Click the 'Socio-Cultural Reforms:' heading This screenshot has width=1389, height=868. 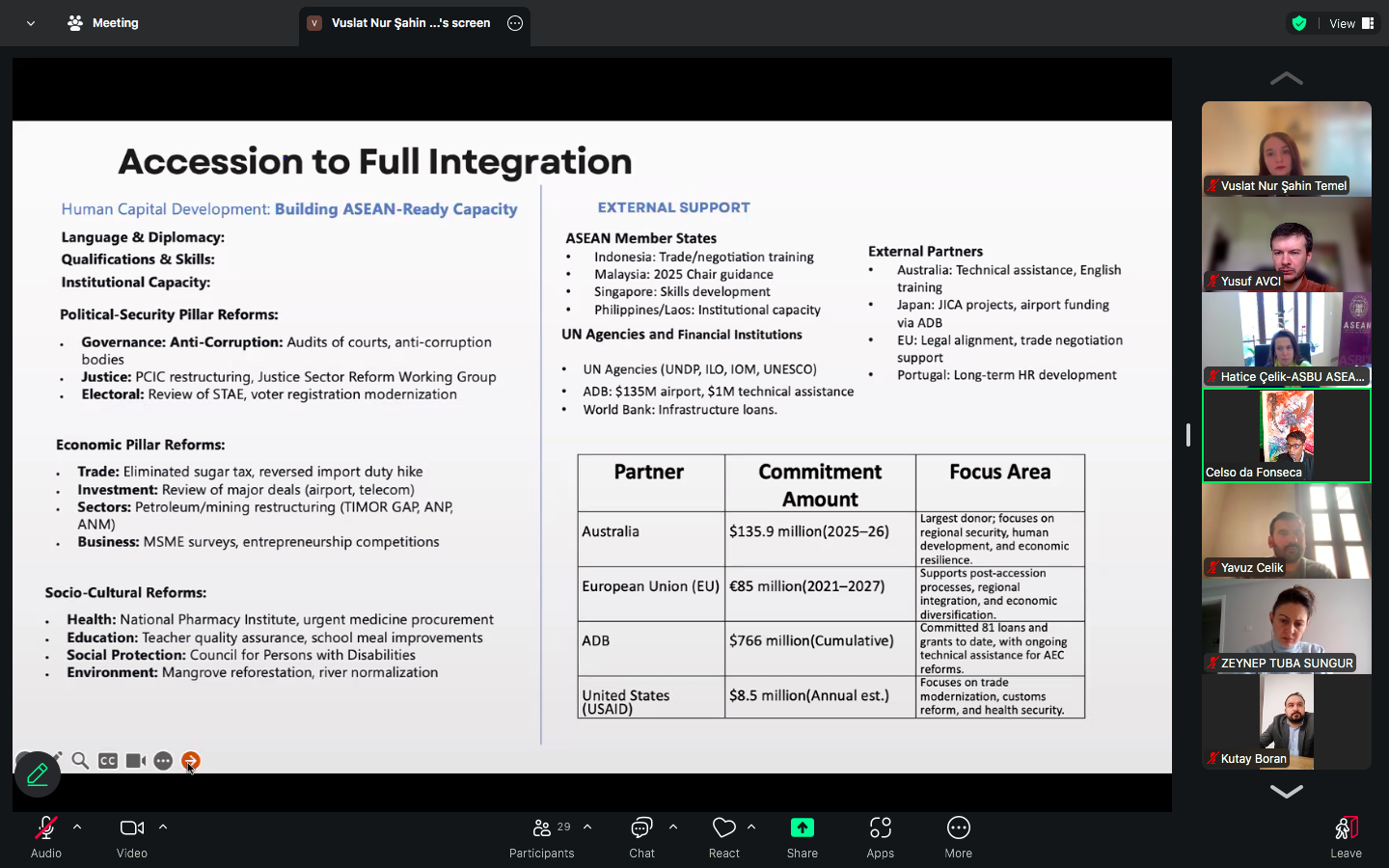125,592
